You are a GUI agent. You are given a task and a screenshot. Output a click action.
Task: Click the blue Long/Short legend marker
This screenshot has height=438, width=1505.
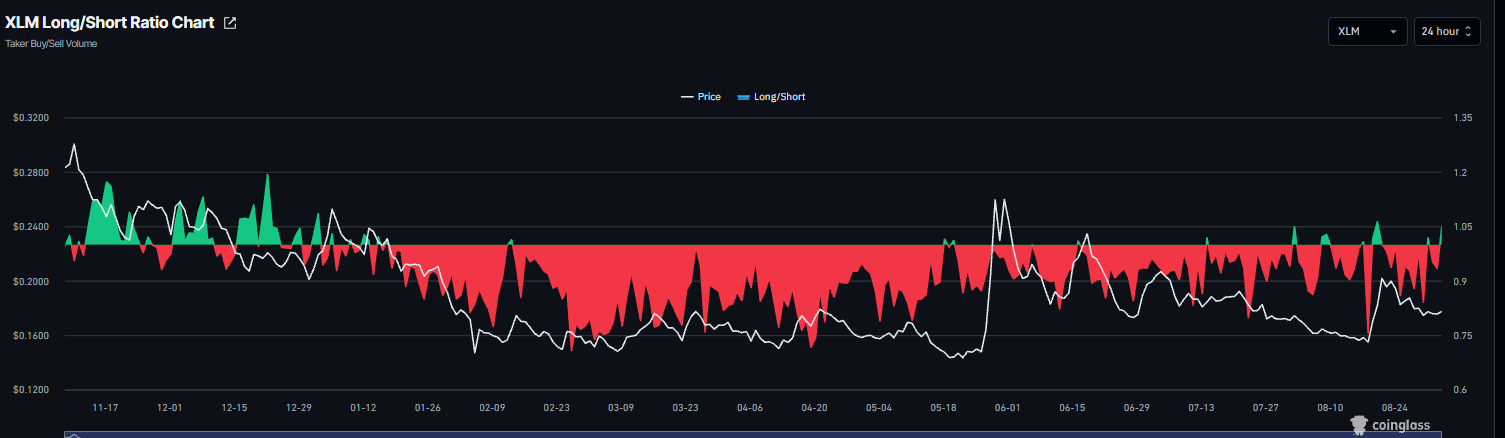pyautogui.click(x=743, y=97)
